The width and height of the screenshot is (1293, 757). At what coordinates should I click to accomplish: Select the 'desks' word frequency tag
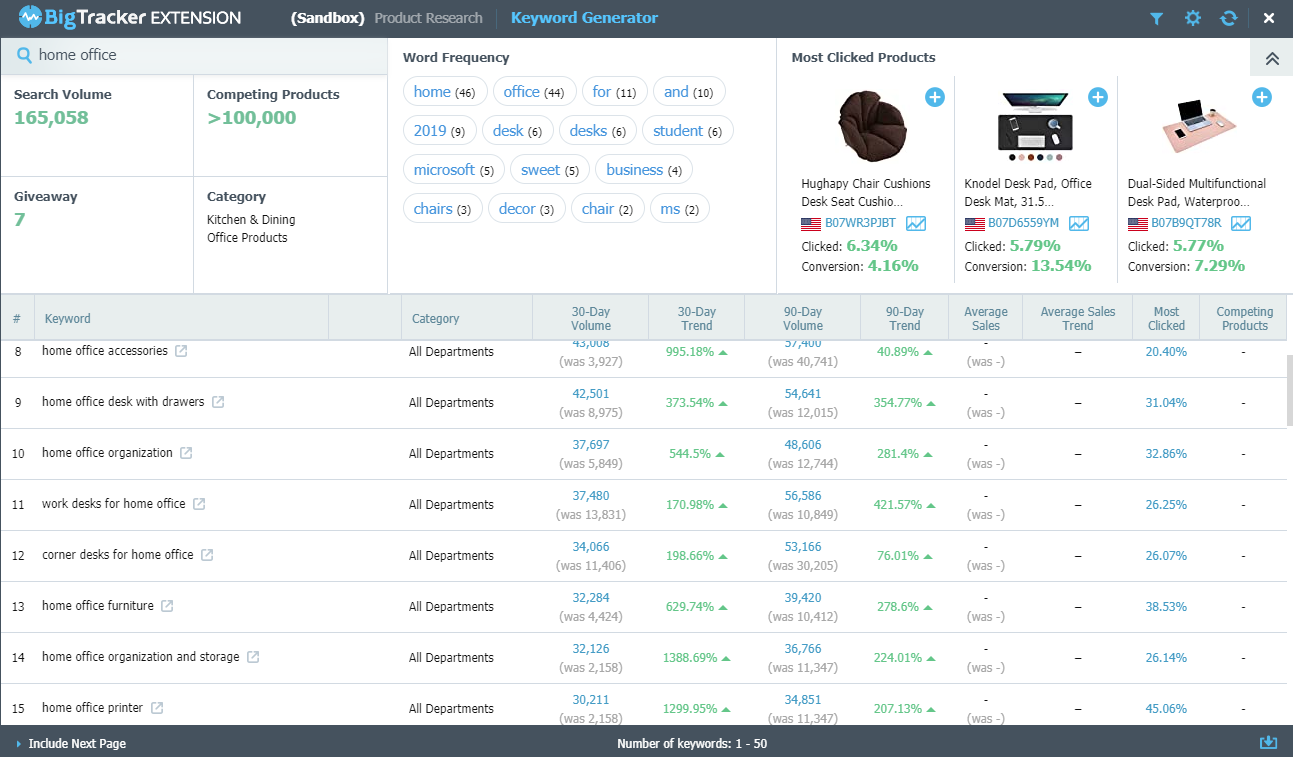tap(598, 131)
